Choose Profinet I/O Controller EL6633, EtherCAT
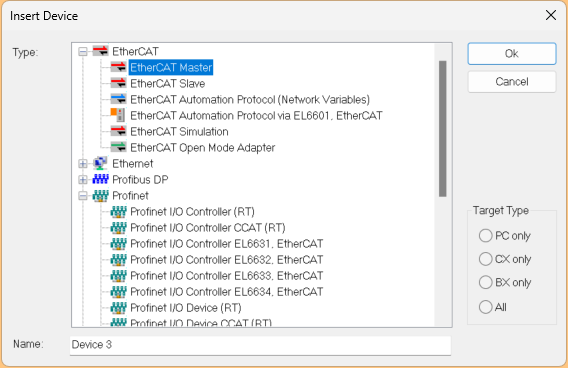This screenshot has height=368, width=568. point(226,276)
